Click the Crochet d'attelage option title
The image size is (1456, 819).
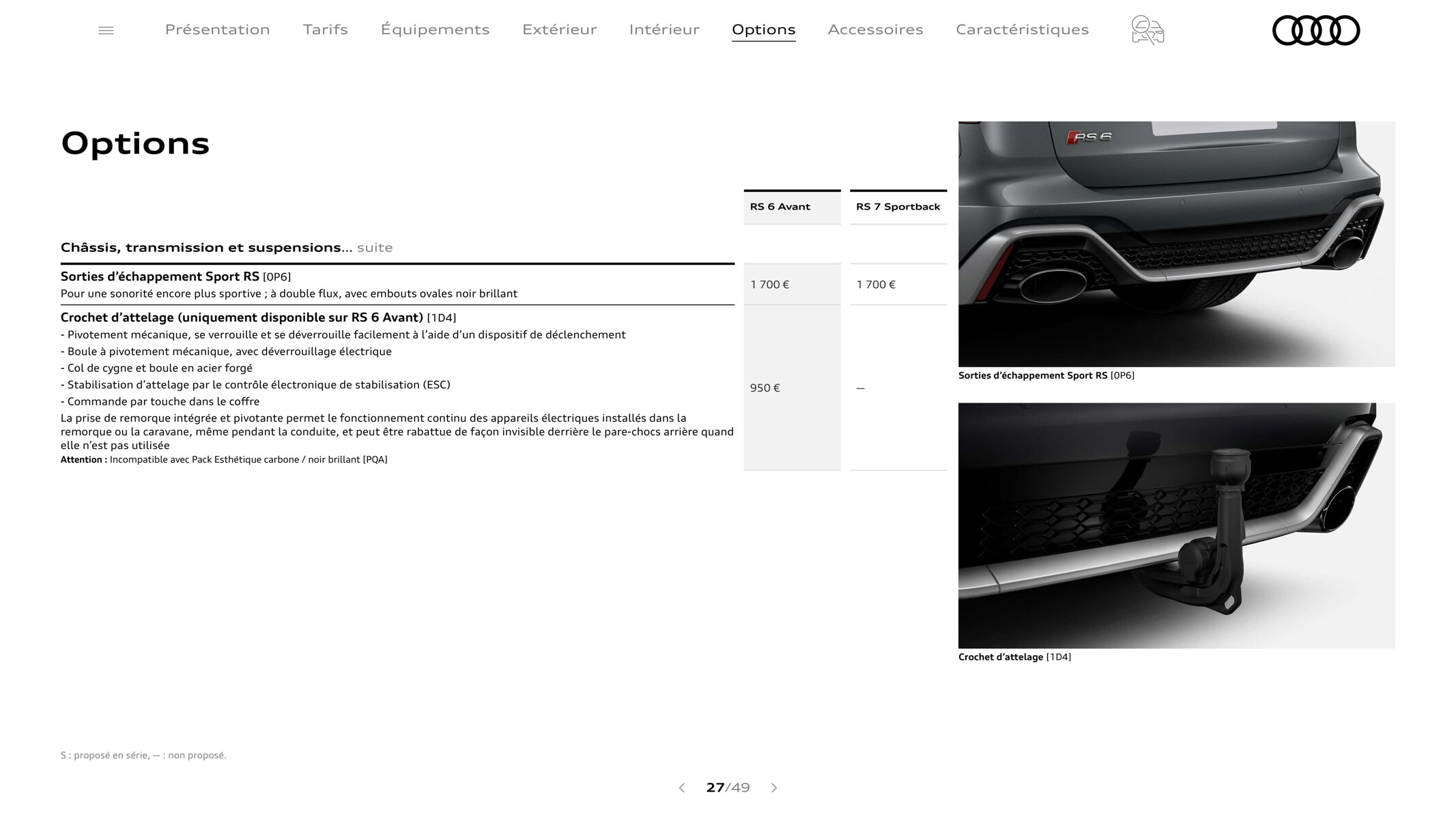(x=258, y=317)
